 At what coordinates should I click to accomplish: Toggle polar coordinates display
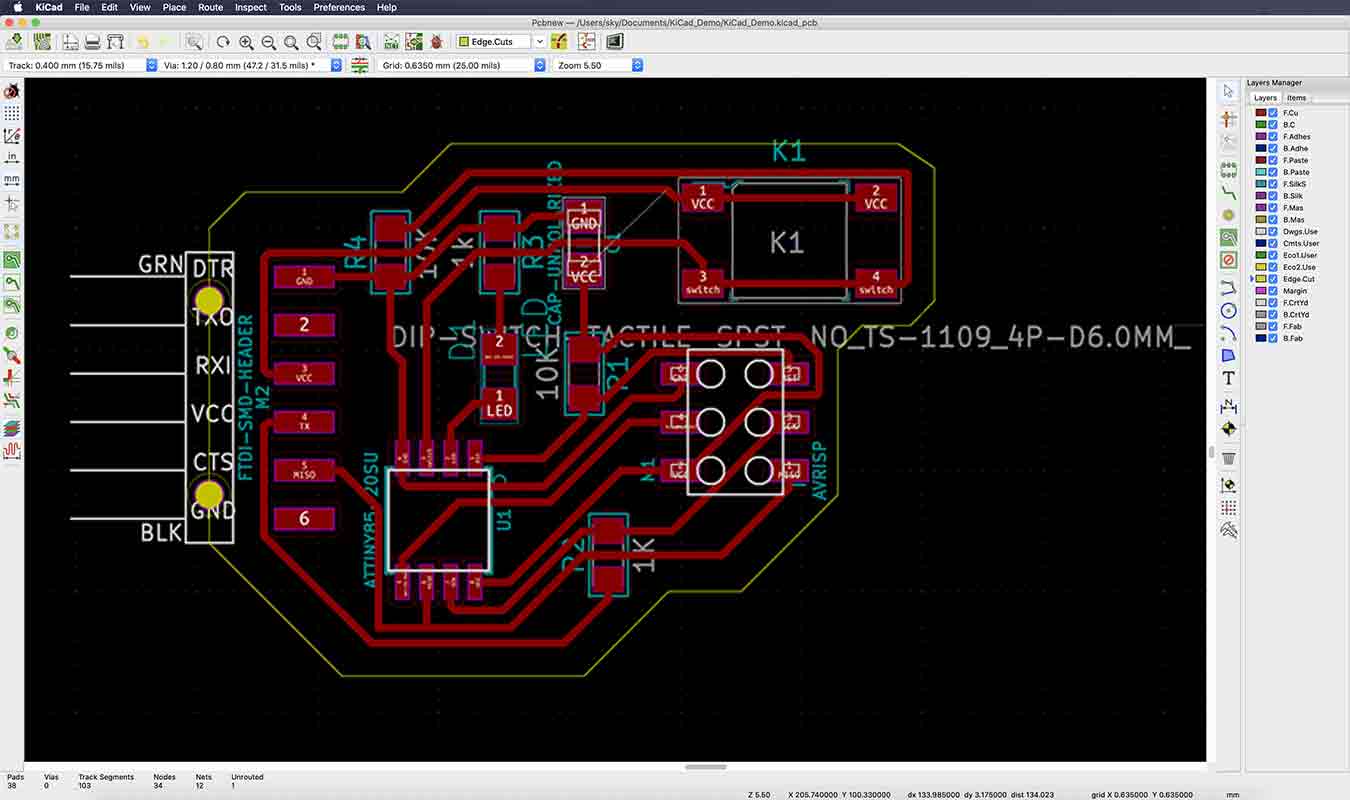[12, 136]
